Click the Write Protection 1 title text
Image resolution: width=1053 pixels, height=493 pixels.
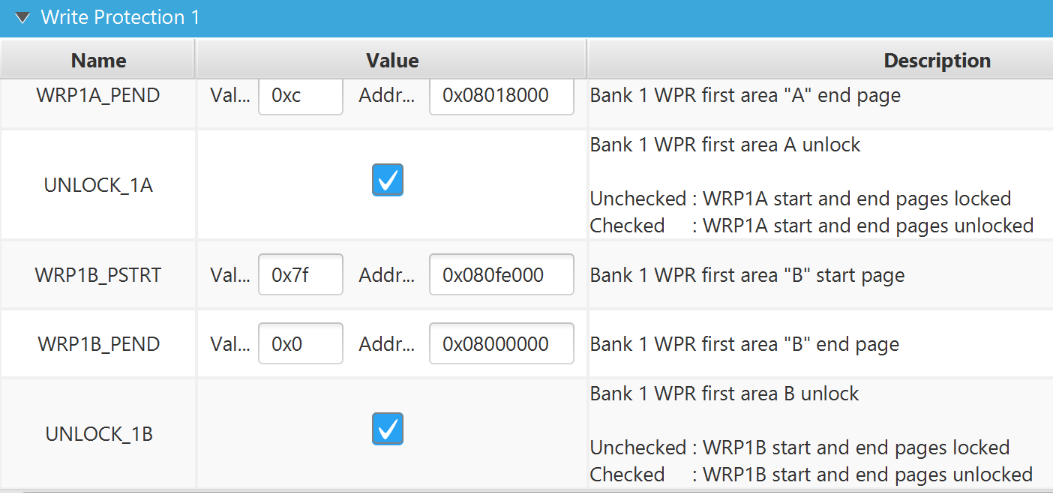click(120, 18)
